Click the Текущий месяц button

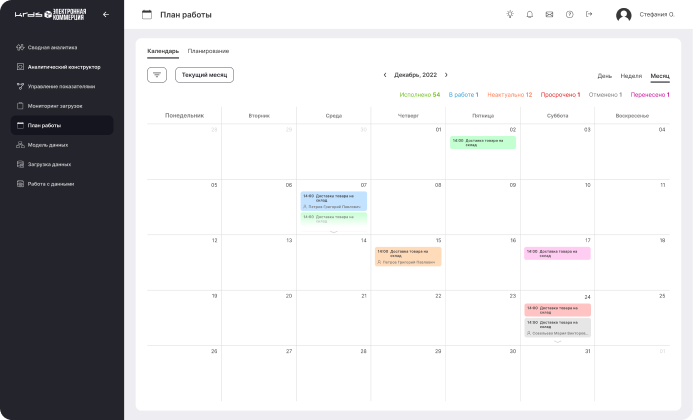(x=204, y=75)
